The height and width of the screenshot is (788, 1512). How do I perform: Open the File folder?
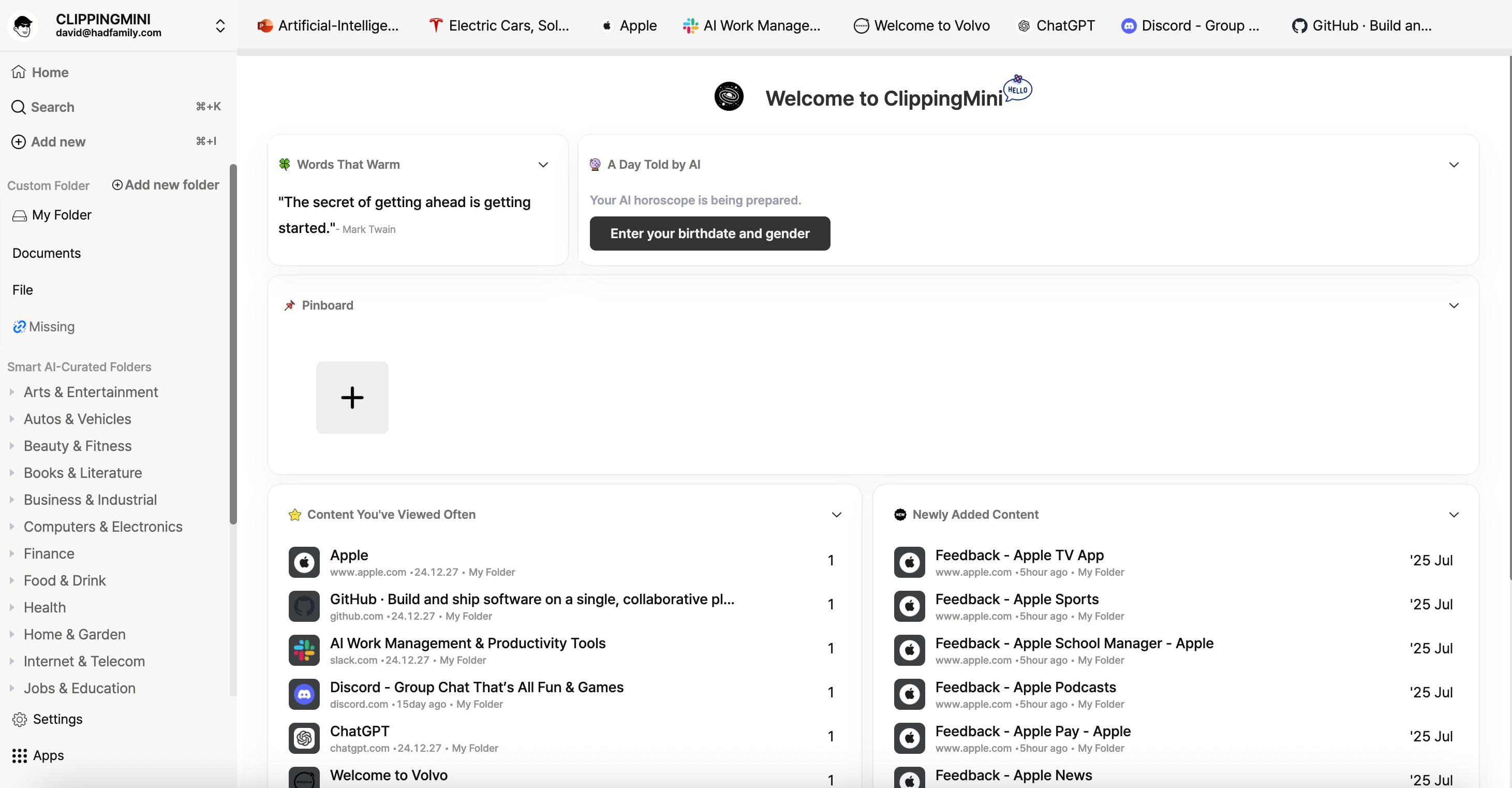(x=22, y=290)
